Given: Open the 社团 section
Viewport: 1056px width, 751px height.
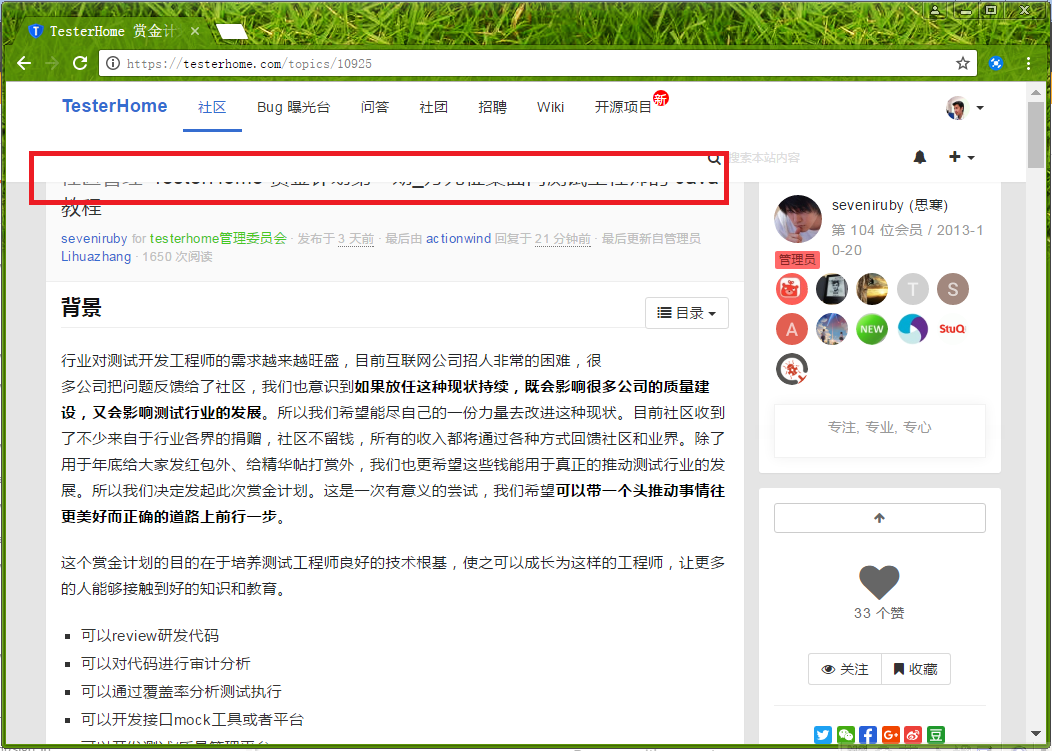Looking at the screenshot, I should (433, 107).
